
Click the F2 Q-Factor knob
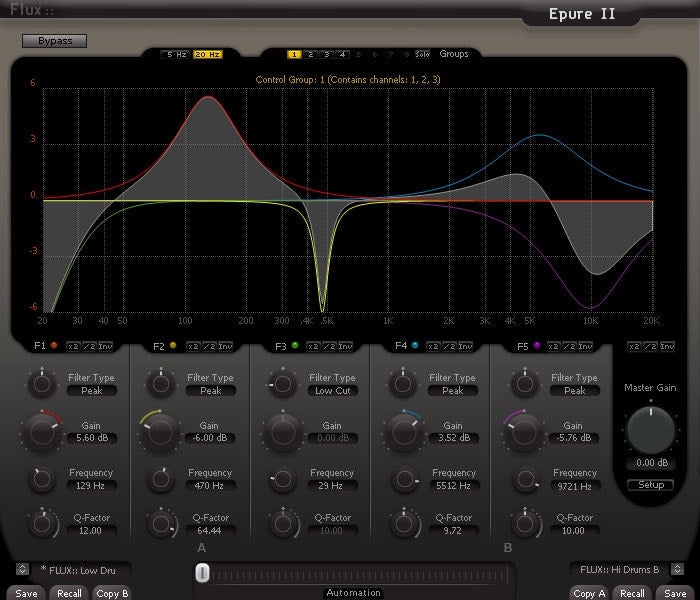pos(161,524)
